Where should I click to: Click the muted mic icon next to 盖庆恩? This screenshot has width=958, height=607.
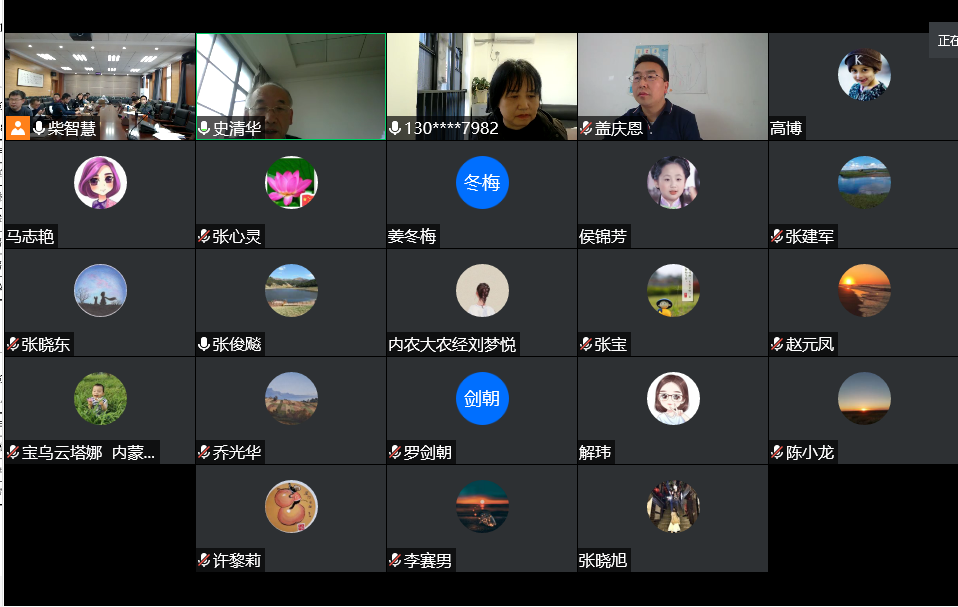586,128
